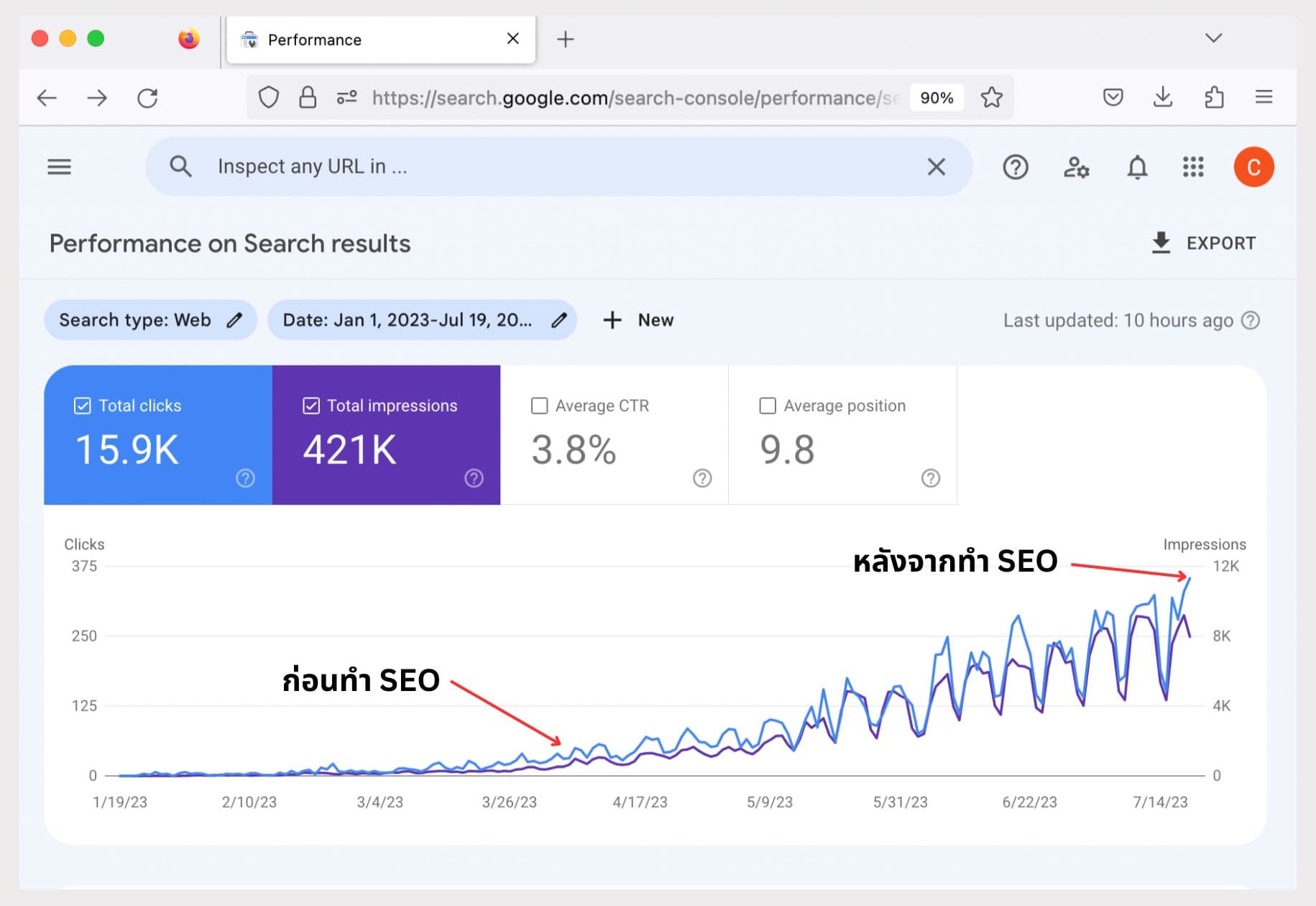Select the Average CTR 3.8% card
Screen dimensions: 1316x906
(x=615, y=435)
